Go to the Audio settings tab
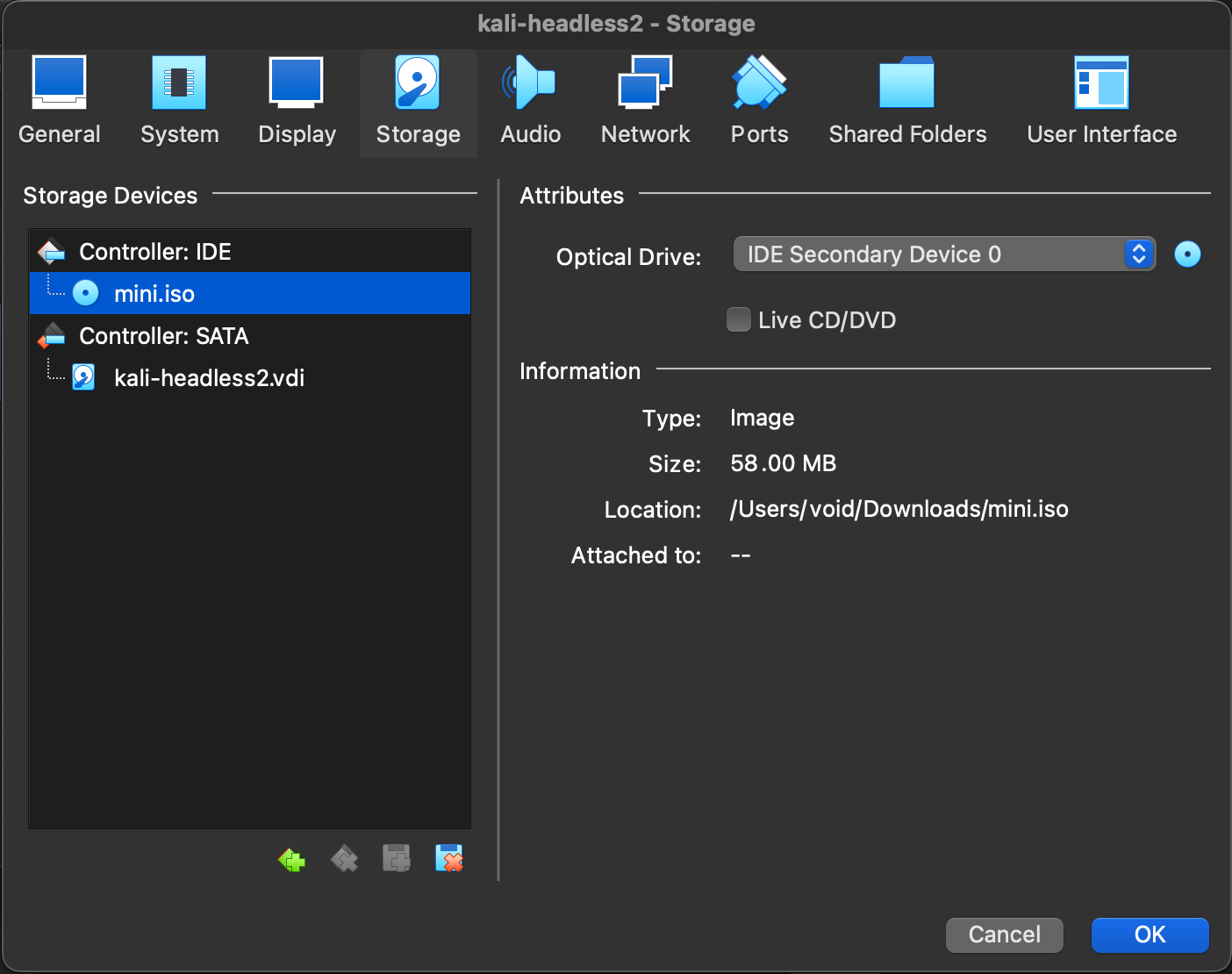Viewport: 1232px width, 974px height. pos(530,101)
